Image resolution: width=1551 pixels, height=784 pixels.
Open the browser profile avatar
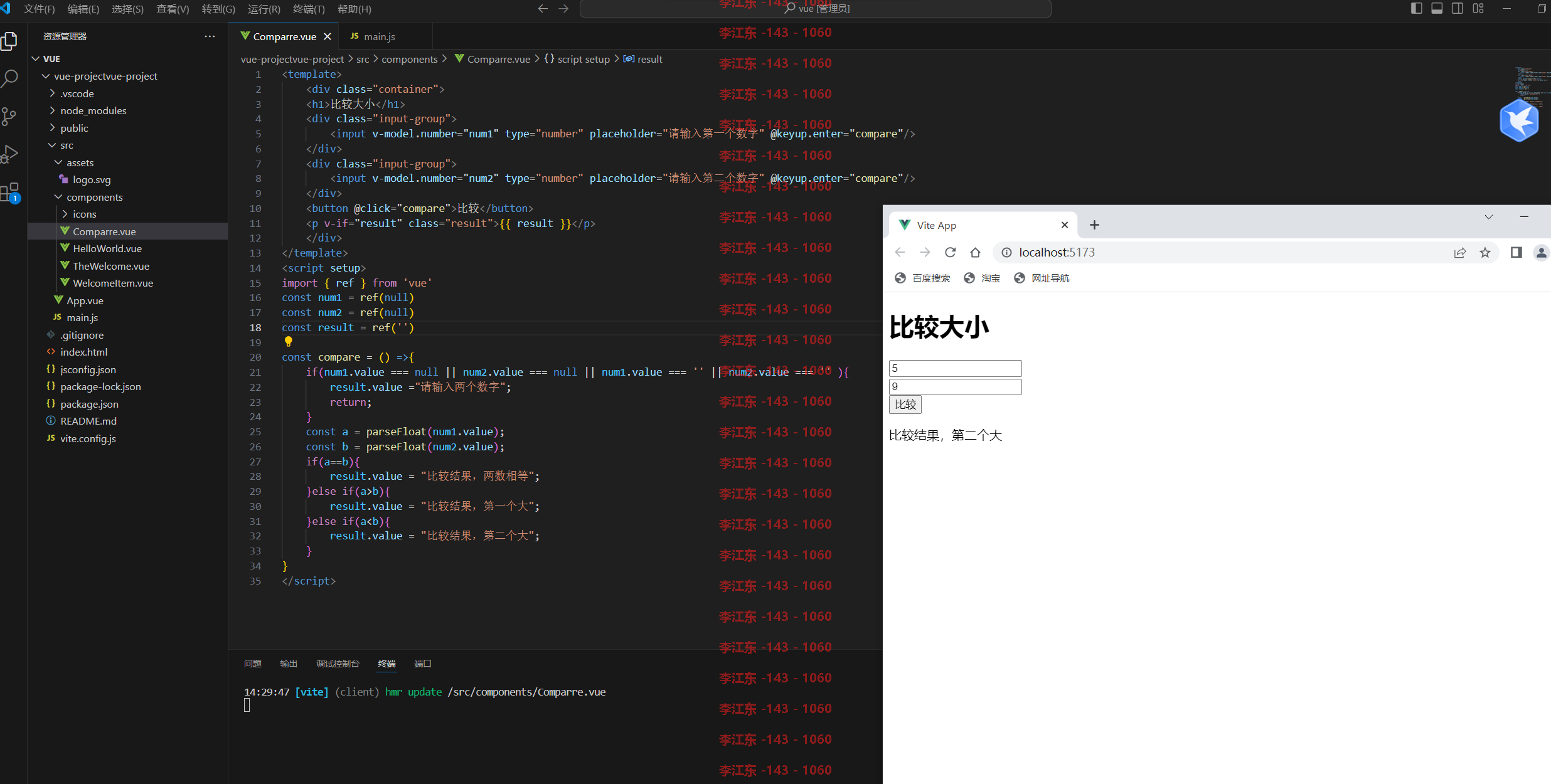pyautogui.click(x=1541, y=252)
